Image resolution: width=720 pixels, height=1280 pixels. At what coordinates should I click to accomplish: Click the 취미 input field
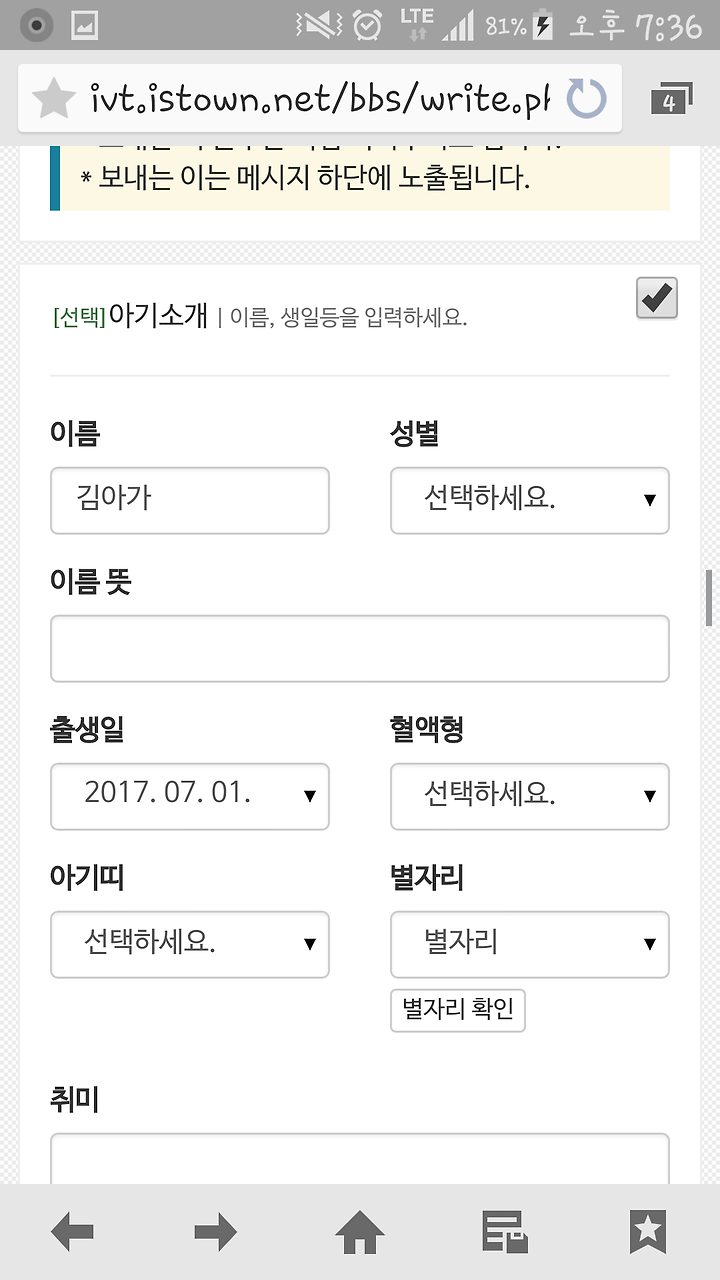[x=360, y=1160]
